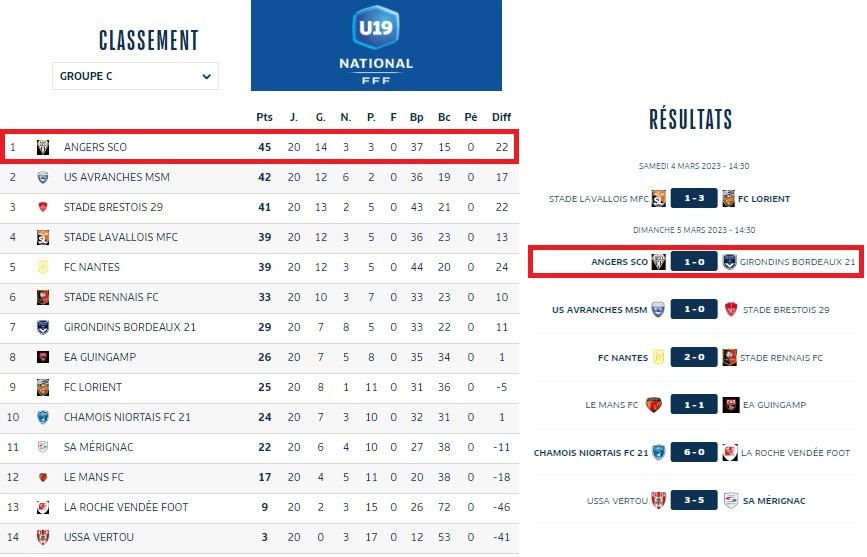Screen dimensions: 867x557
Task: Click the US Avranches MSM club logo in standings
Action: pos(43,177)
